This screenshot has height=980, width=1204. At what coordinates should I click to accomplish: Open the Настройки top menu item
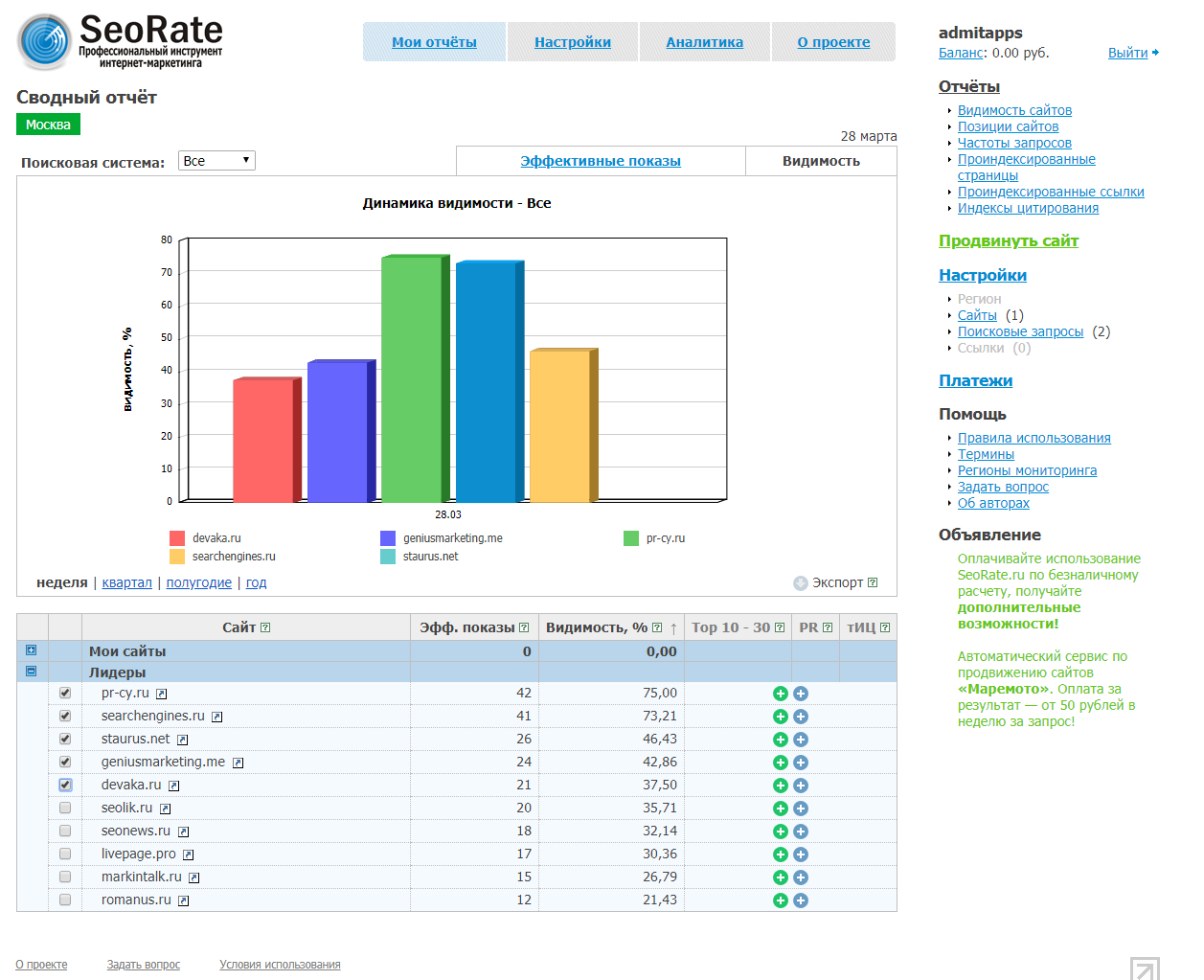[x=573, y=42]
